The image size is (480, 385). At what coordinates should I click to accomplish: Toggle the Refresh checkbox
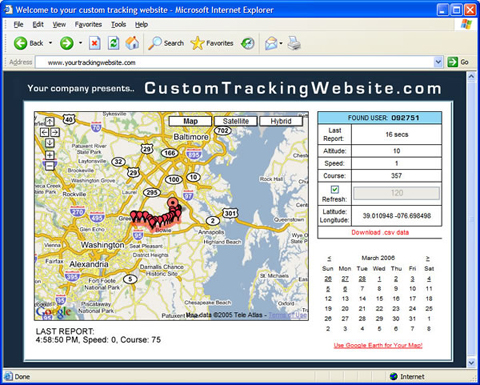pyautogui.click(x=335, y=189)
